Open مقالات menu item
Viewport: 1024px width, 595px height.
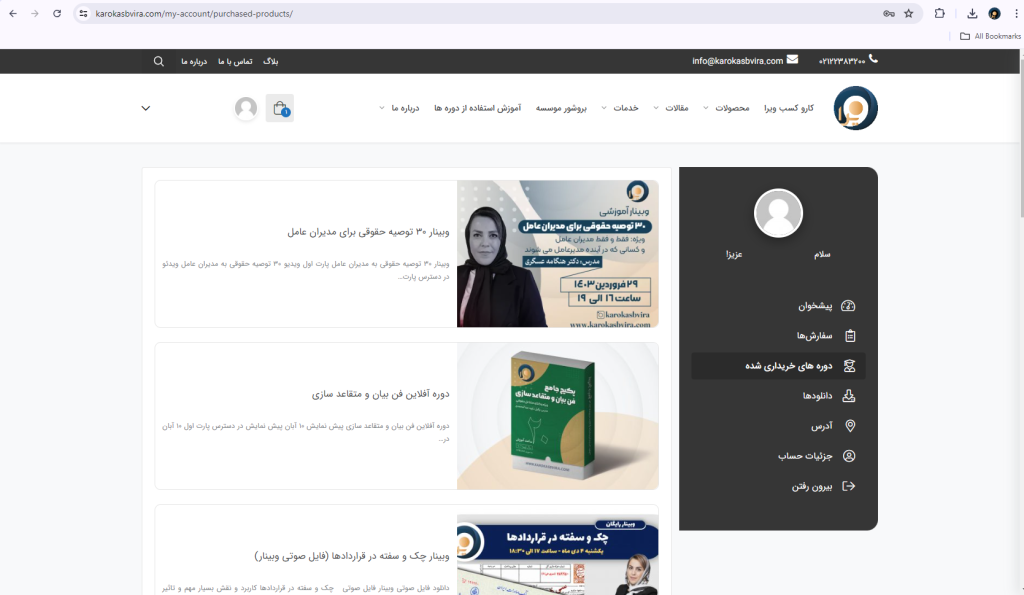click(x=677, y=108)
